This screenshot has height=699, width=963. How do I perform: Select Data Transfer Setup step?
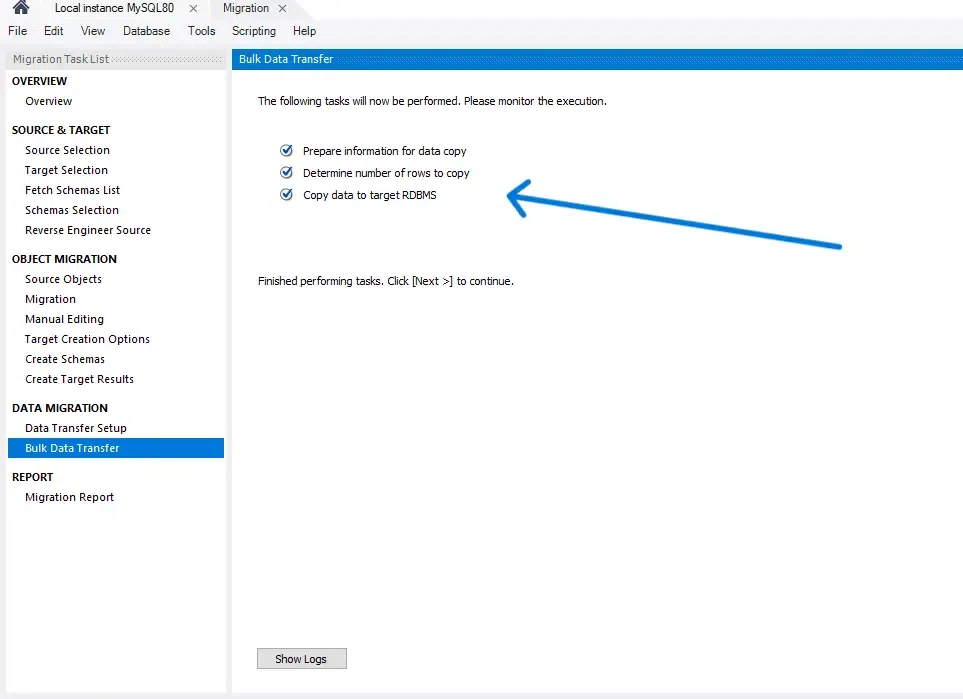click(x=76, y=428)
